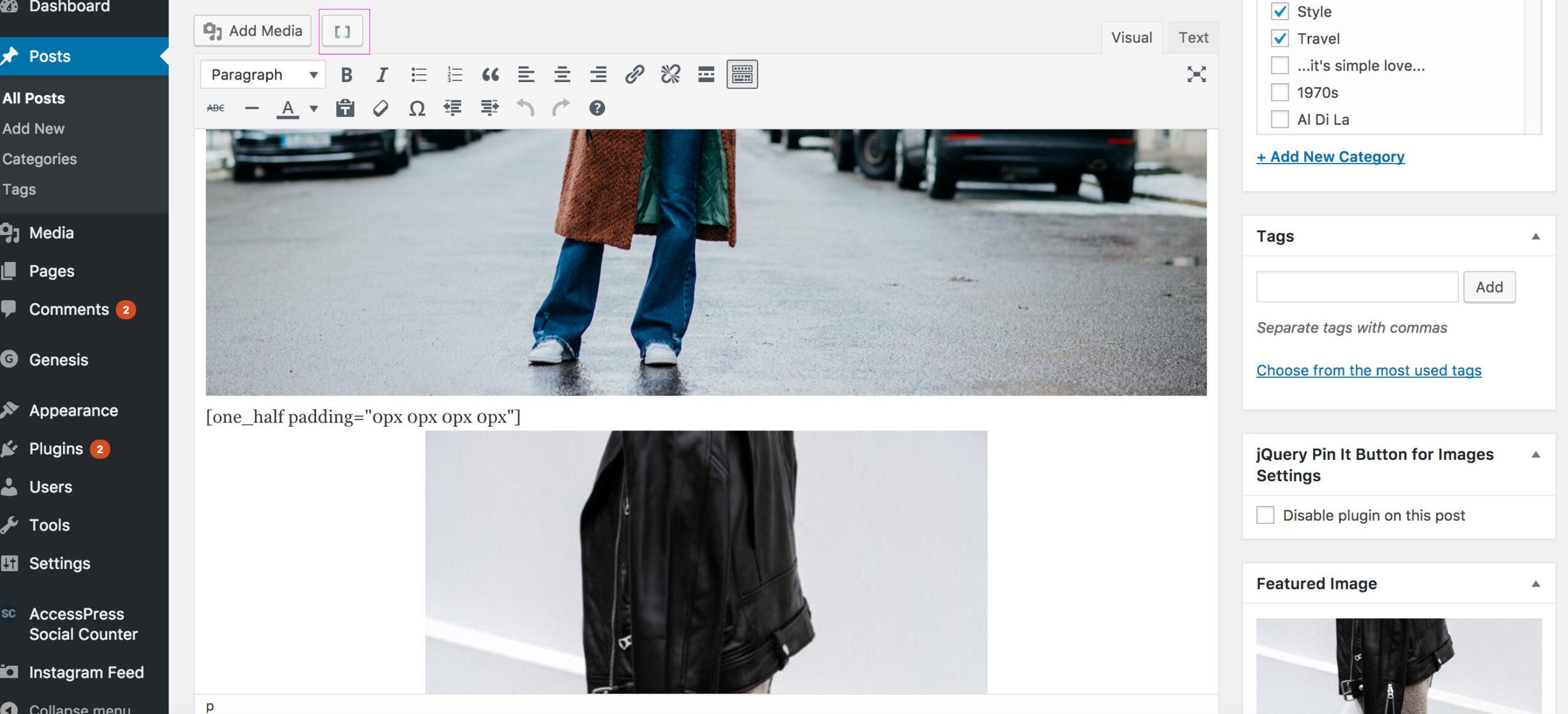The image size is (1568, 714).
Task: Open the Comments menu
Action: click(x=84, y=309)
